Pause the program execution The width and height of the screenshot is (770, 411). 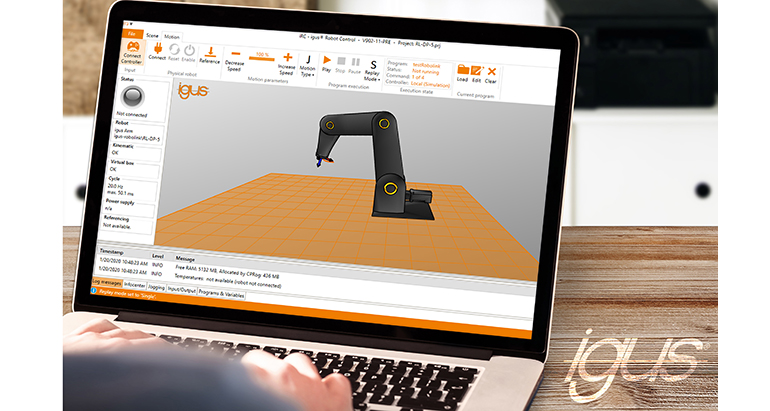[x=356, y=62]
